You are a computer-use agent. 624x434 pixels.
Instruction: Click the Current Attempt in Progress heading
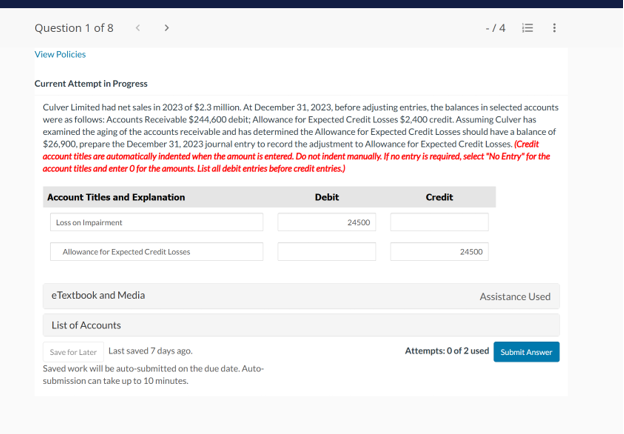click(x=91, y=84)
